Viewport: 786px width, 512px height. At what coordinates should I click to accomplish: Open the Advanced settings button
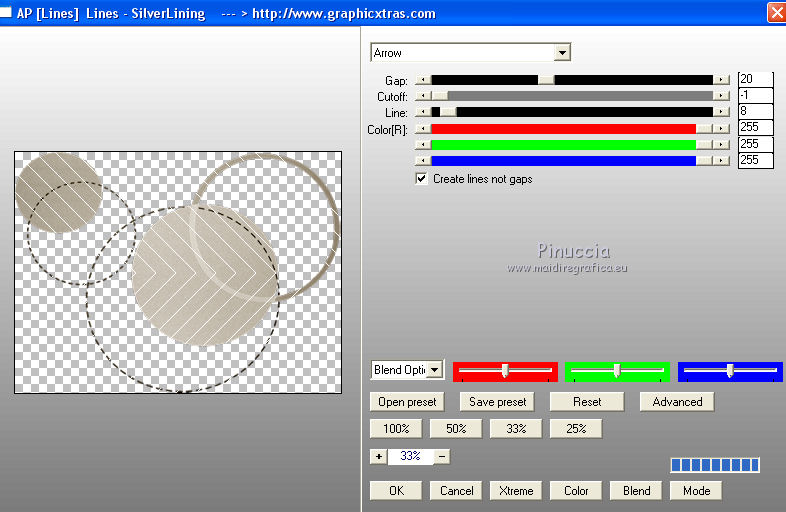tap(677, 402)
